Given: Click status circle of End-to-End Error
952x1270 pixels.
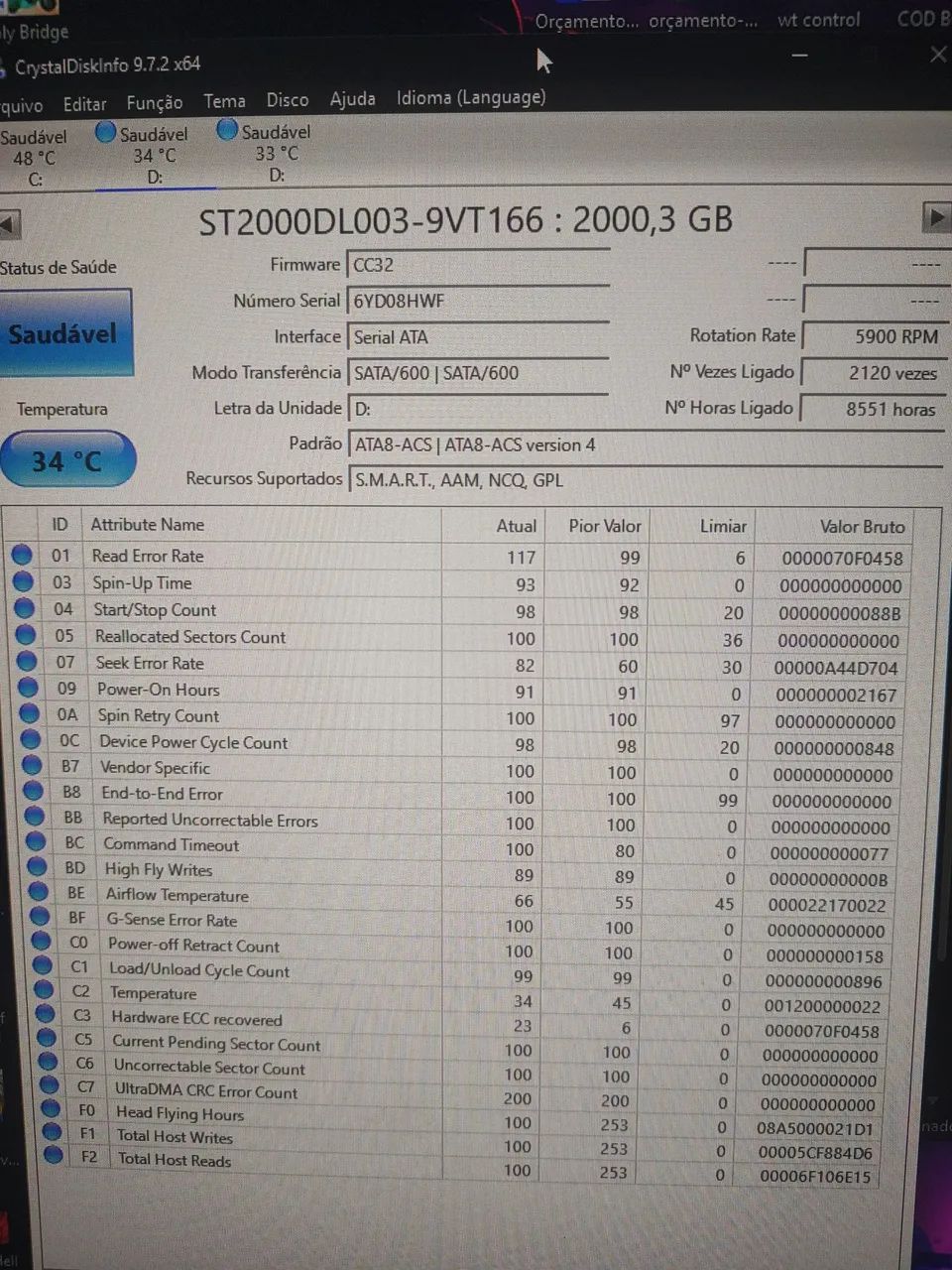Looking at the screenshot, I should [33, 791].
